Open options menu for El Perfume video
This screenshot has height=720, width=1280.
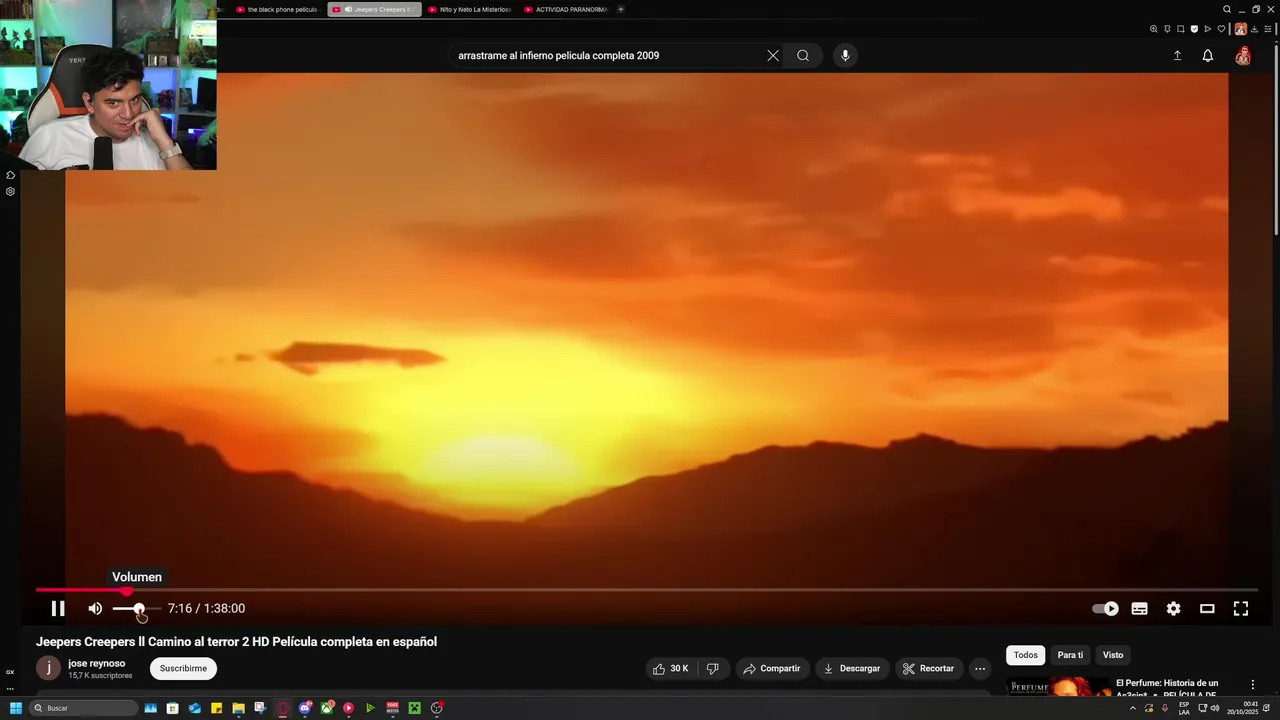click(x=1252, y=685)
